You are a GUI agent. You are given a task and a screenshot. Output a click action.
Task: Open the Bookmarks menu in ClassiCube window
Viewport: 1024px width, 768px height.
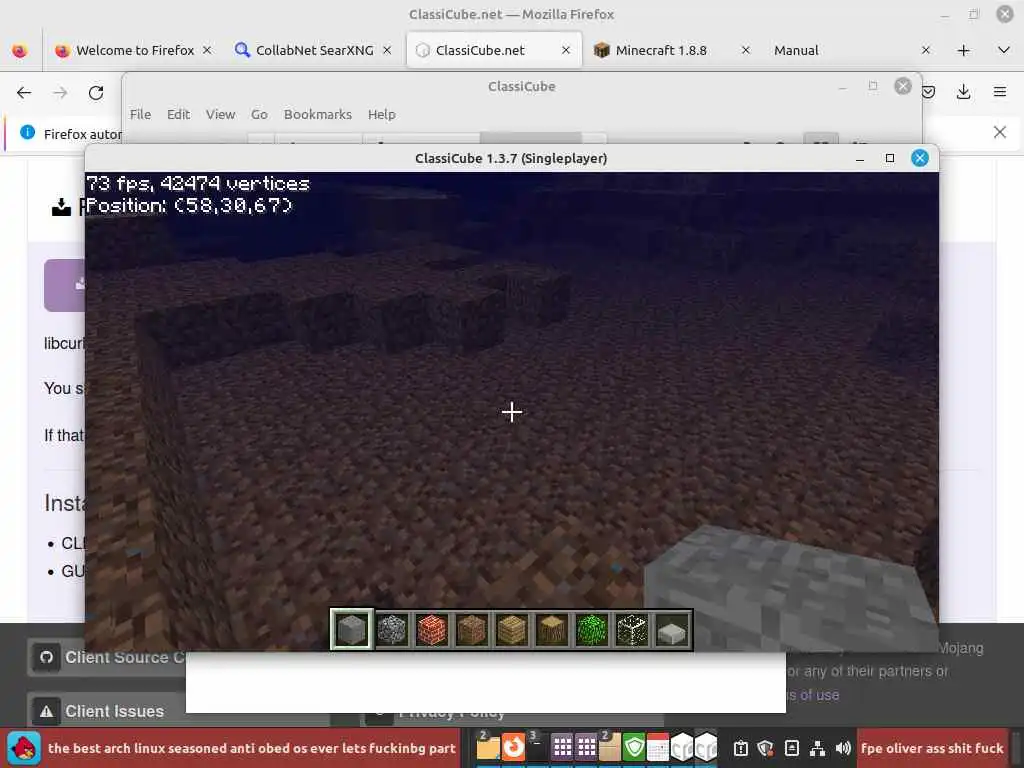coord(317,114)
